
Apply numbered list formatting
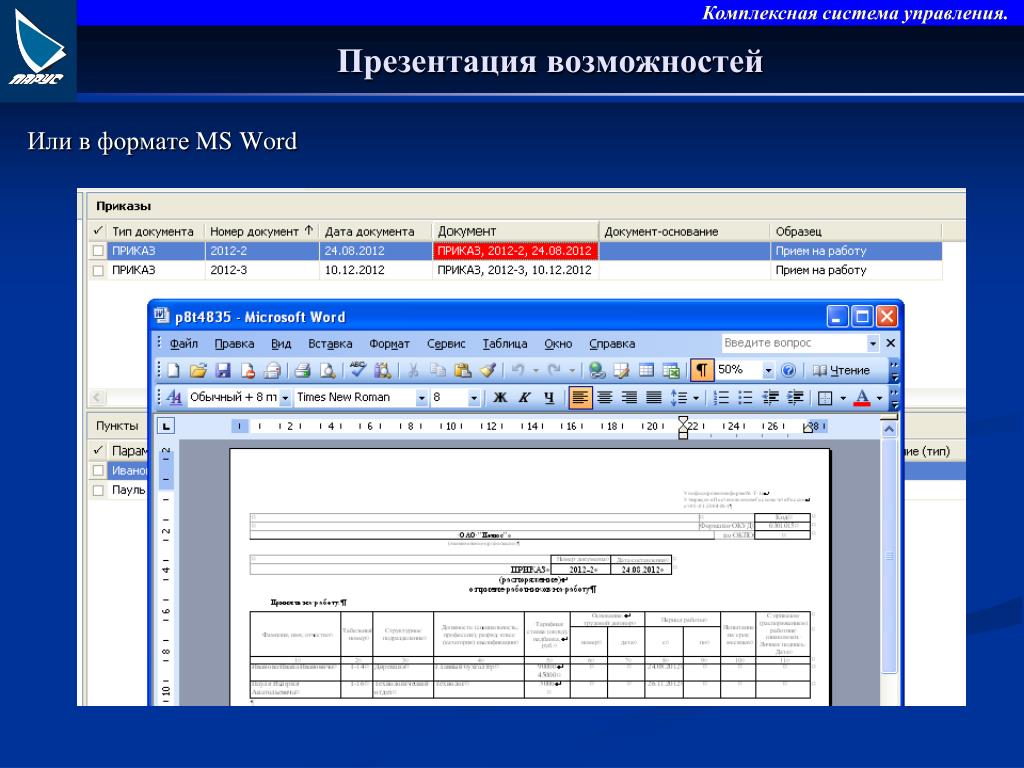click(x=721, y=397)
